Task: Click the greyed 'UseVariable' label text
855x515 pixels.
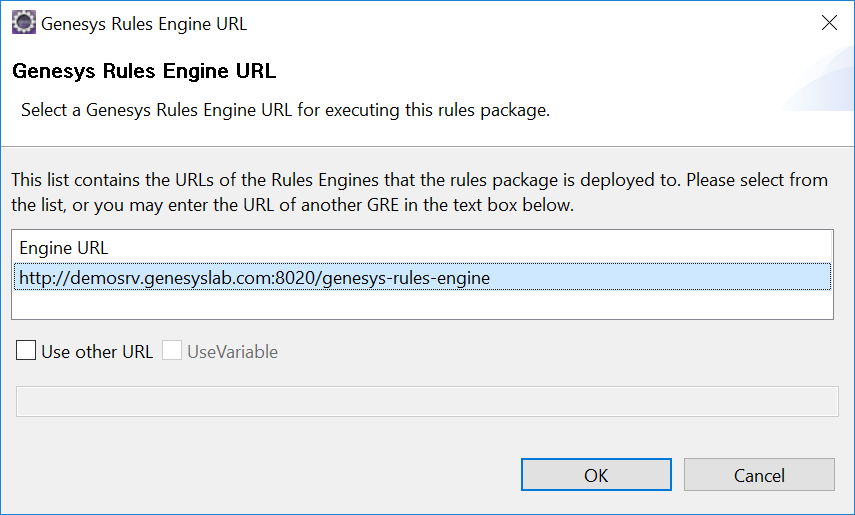Action: (232, 351)
